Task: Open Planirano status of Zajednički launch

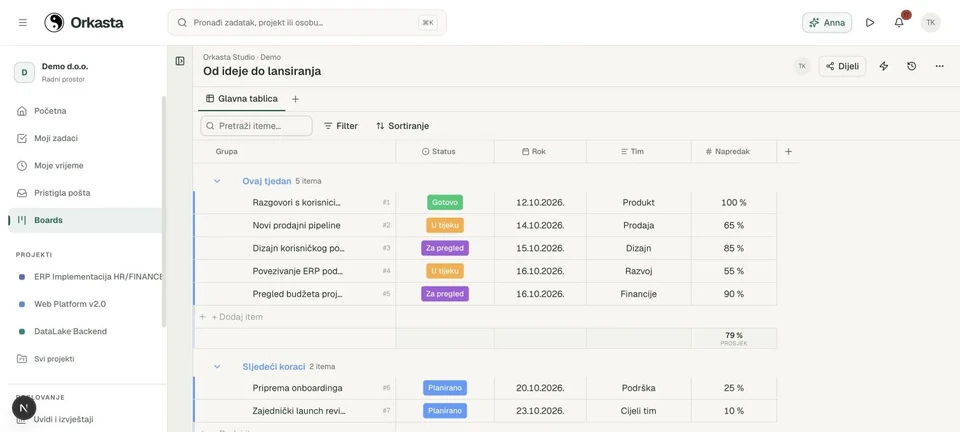Action: click(445, 411)
